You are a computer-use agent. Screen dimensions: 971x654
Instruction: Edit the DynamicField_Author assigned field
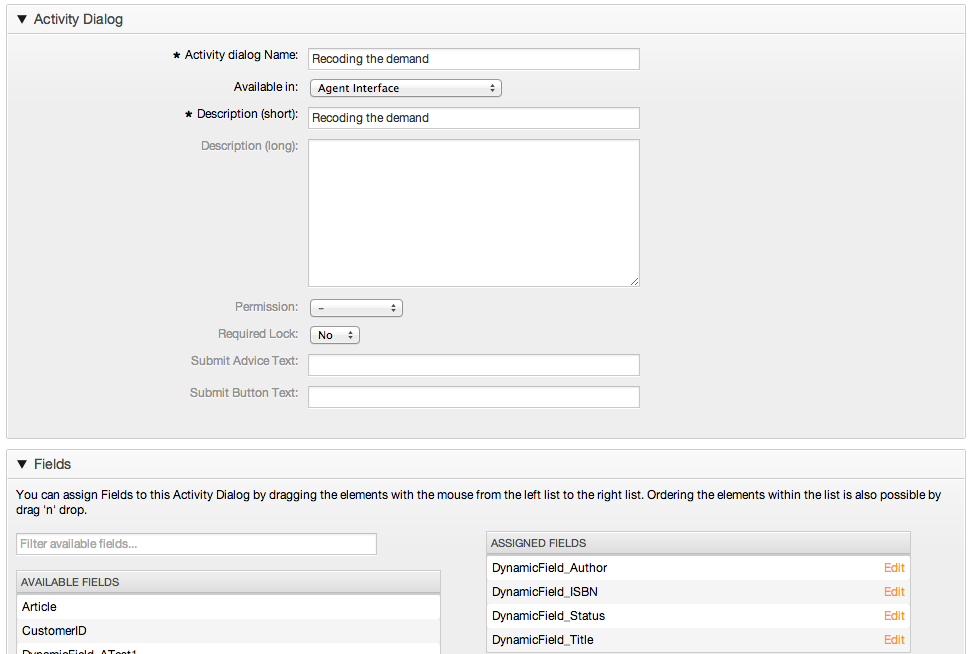coord(893,568)
